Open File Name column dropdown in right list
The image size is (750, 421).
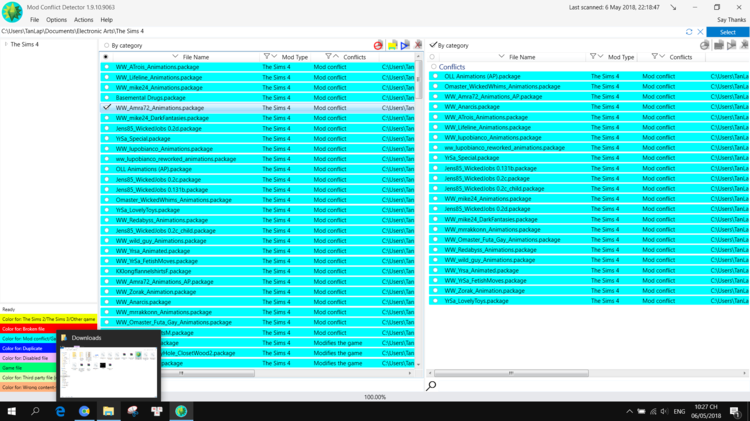coord(501,56)
